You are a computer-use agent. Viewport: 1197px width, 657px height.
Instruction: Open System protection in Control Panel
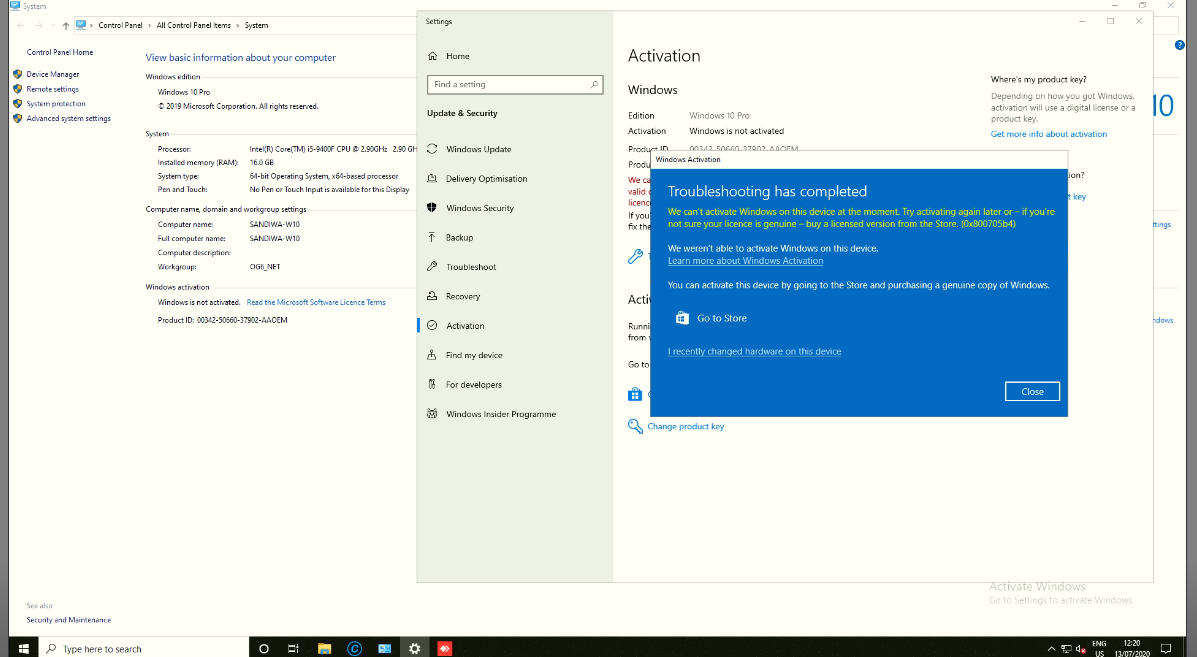[x=56, y=104]
